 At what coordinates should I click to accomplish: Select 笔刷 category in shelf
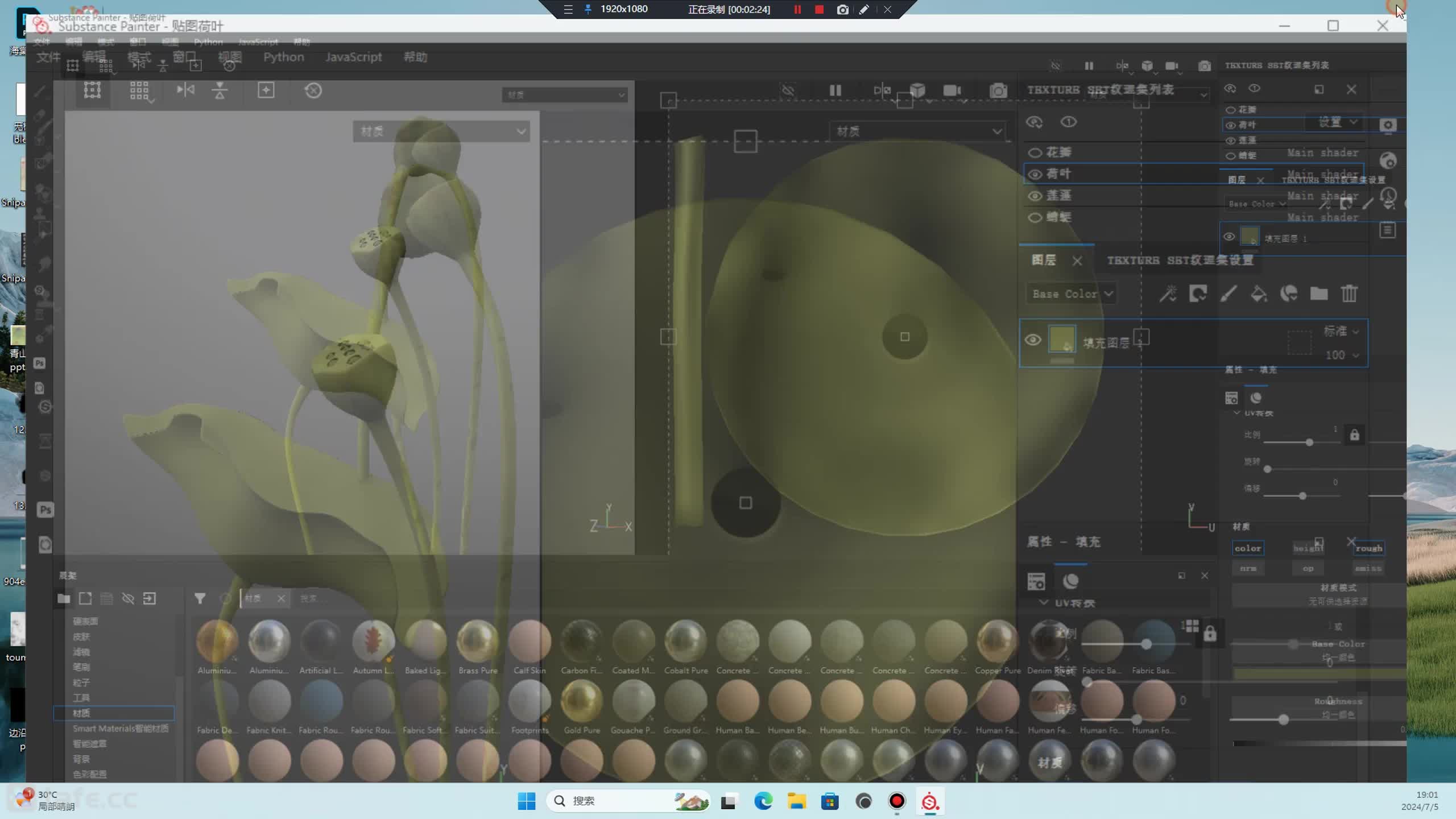[x=81, y=667]
